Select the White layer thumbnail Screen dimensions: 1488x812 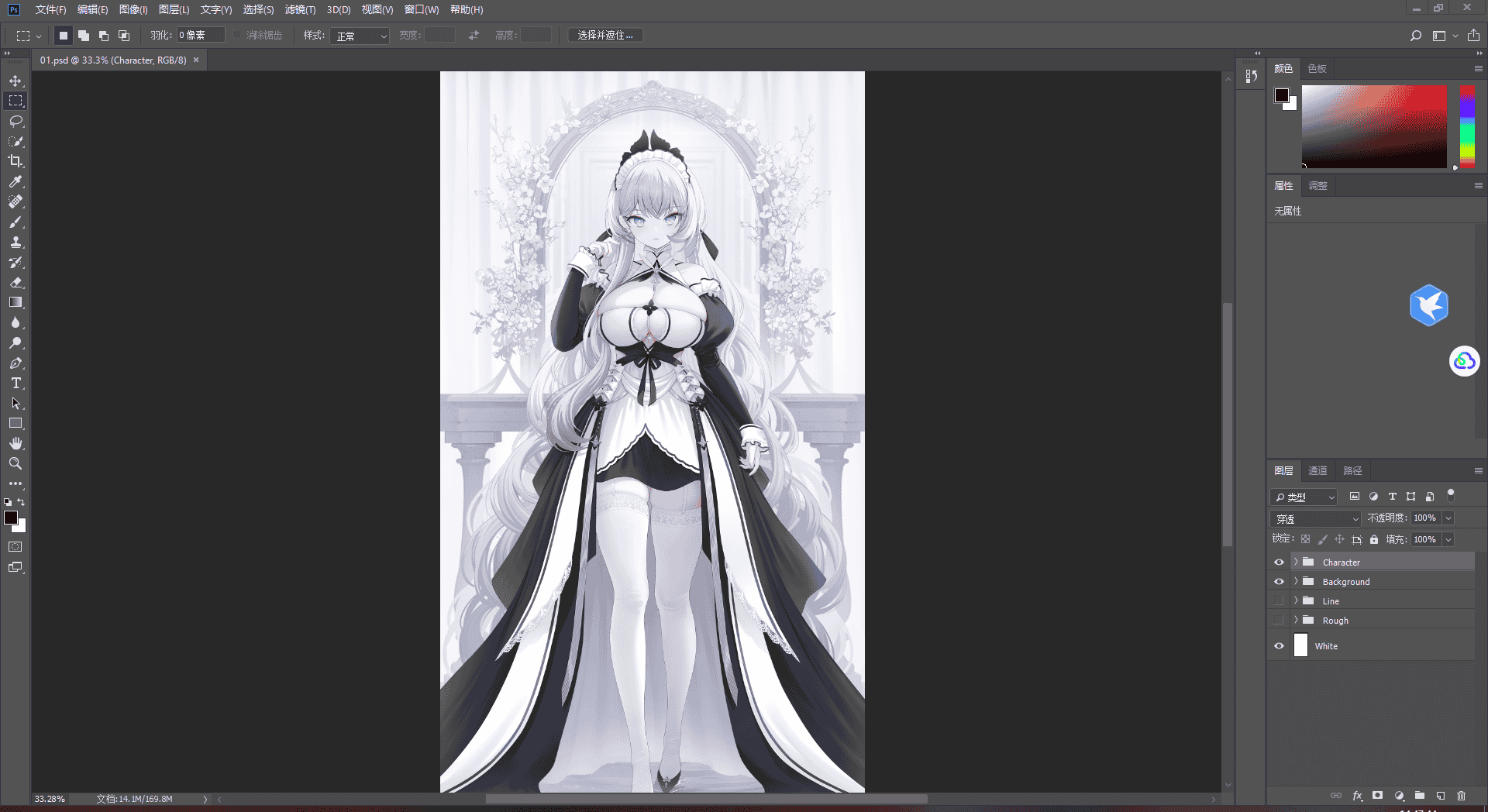pyautogui.click(x=1300, y=645)
